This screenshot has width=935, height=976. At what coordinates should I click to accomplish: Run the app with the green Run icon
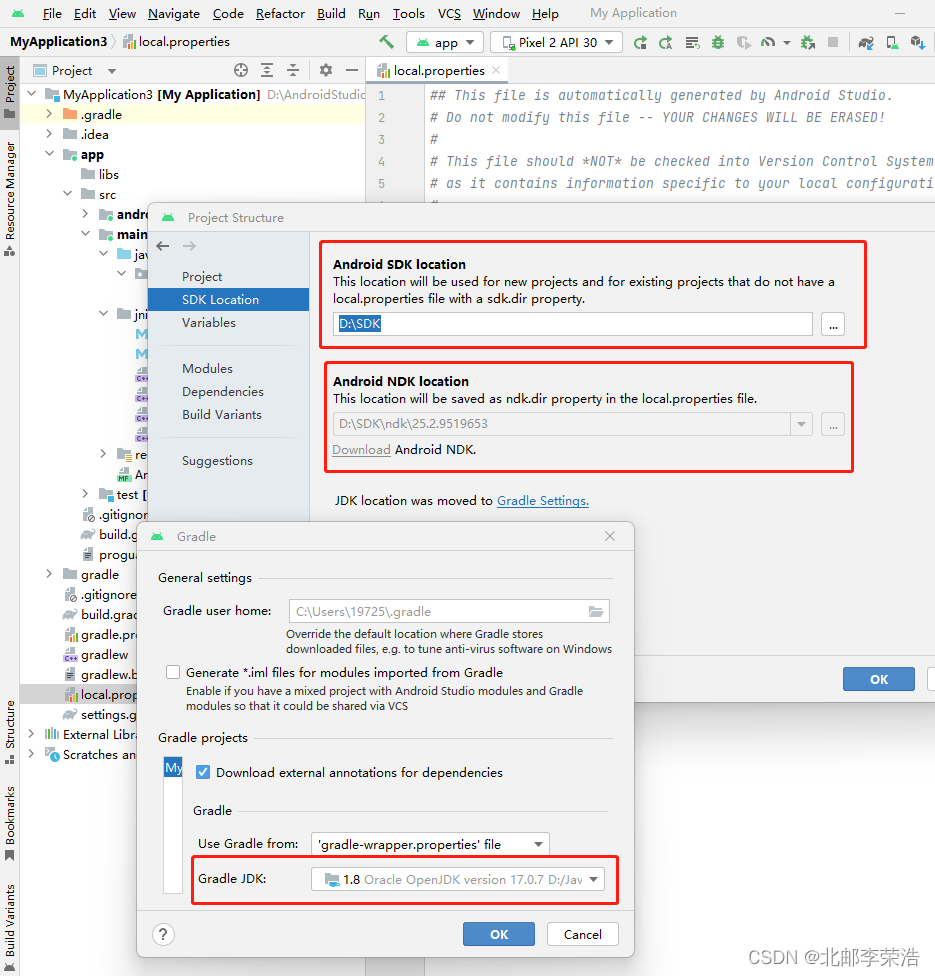pos(641,43)
